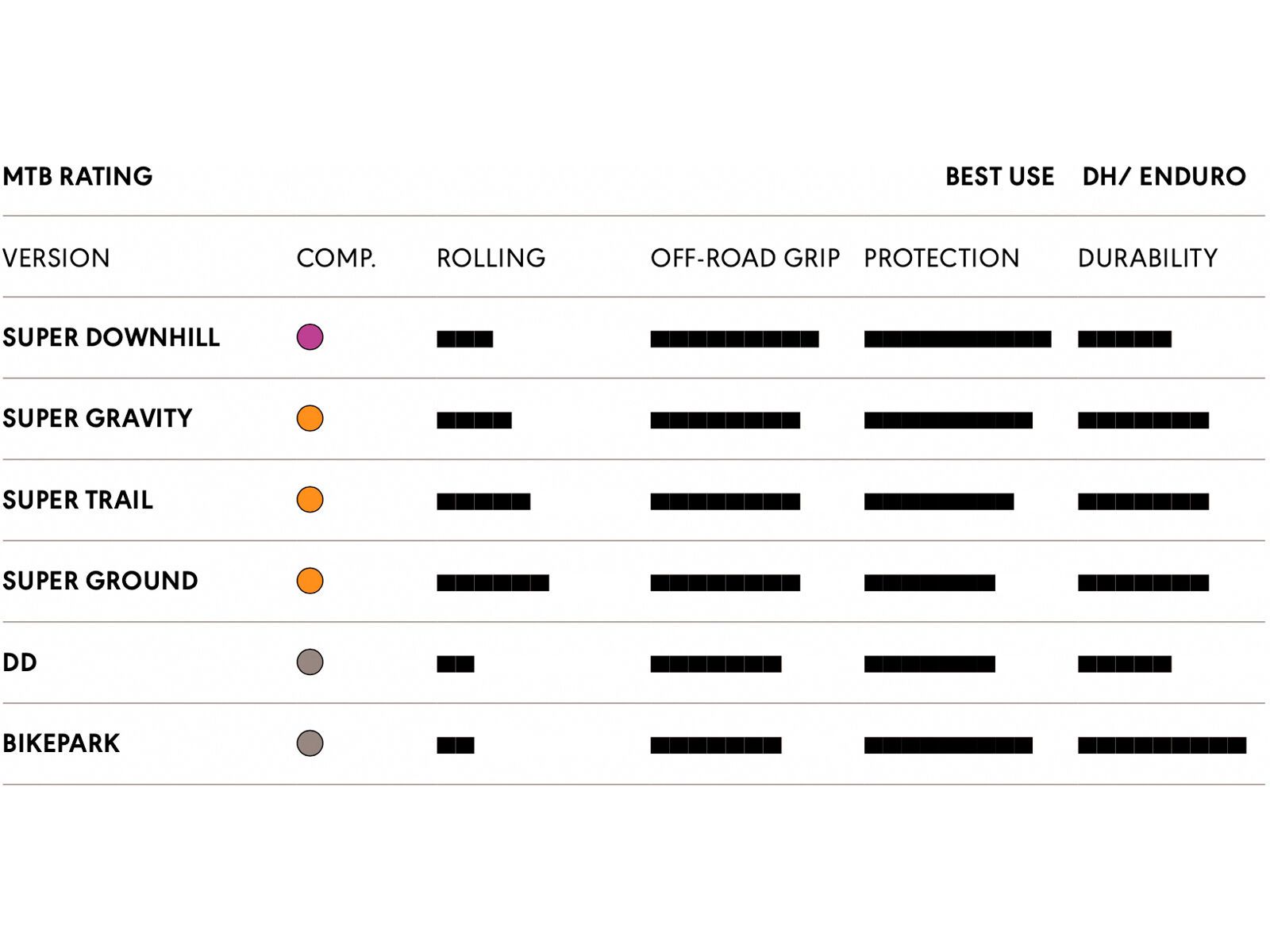The image size is (1270, 952).
Task: Click the PROTECTION column header
Action: coord(941,258)
